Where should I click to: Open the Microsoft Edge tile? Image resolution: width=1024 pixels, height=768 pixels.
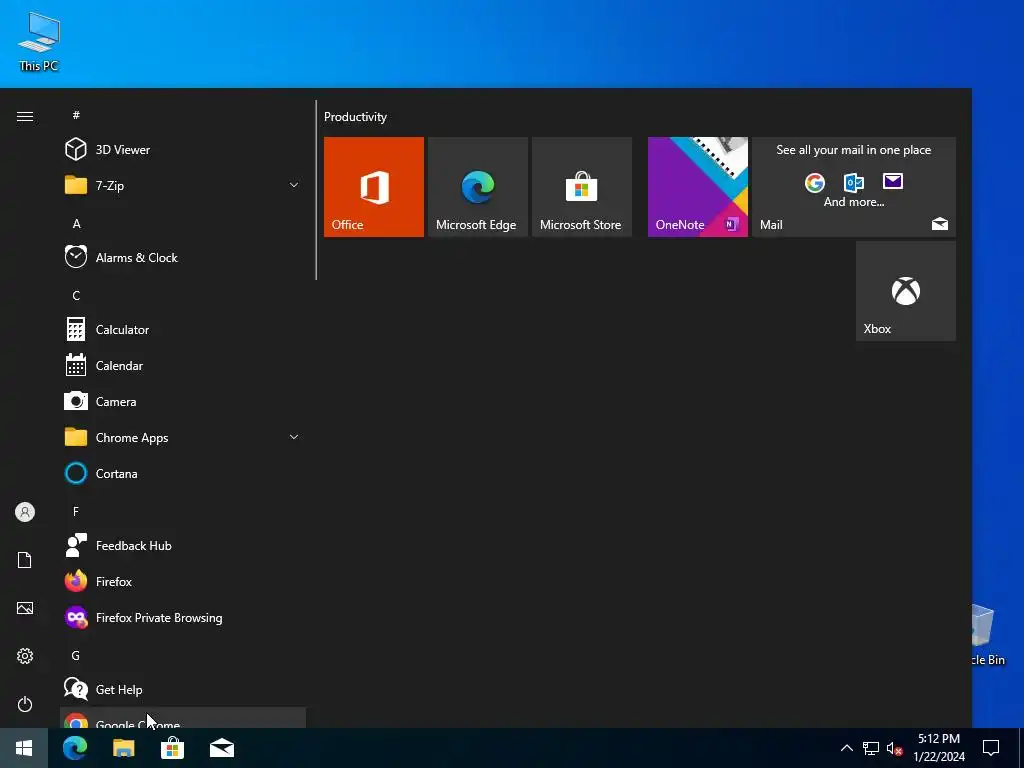pyautogui.click(x=477, y=187)
